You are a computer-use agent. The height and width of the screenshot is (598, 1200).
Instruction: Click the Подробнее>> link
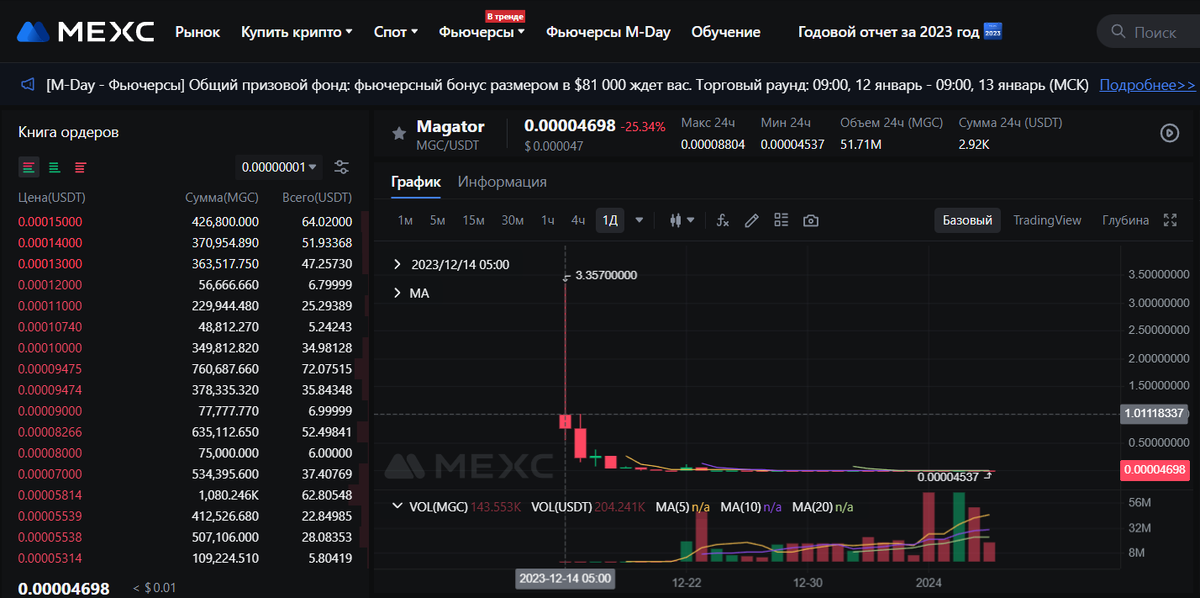point(1148,85)
